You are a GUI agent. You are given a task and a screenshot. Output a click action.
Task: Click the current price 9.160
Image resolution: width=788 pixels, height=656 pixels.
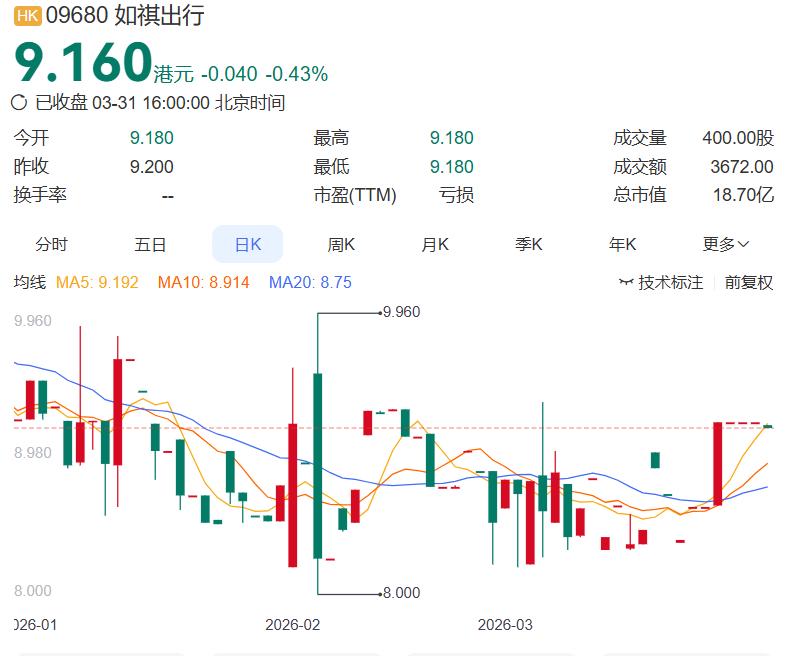83,62
